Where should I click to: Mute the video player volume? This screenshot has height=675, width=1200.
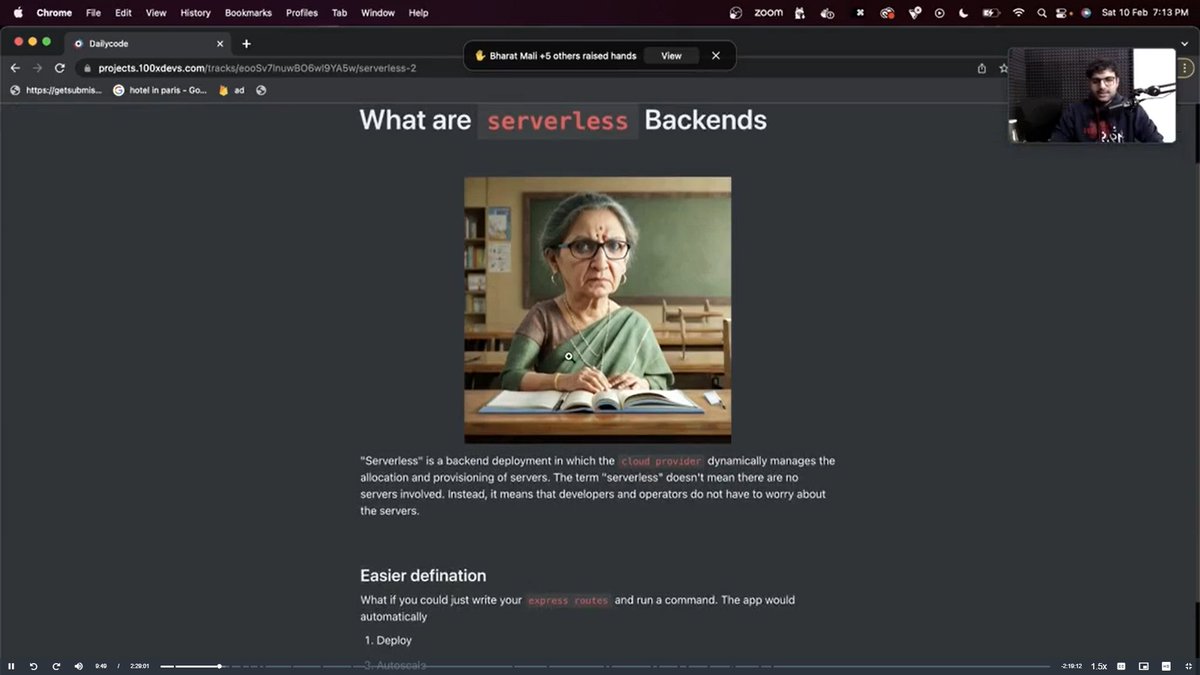tap(79, 666)
